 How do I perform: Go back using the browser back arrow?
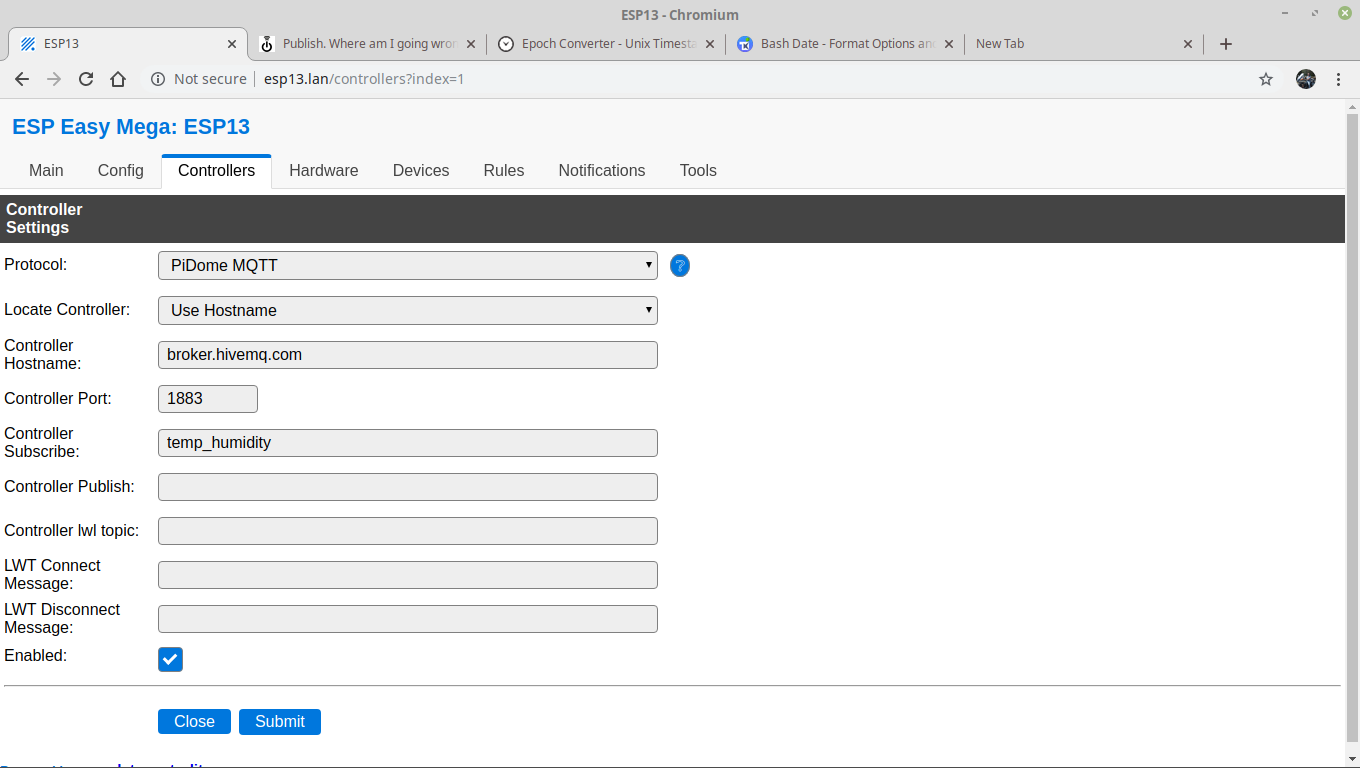22,79
